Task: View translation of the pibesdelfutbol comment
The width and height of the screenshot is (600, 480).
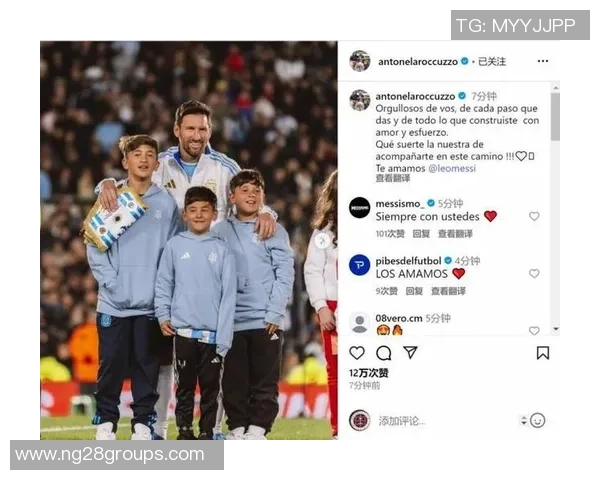Action: click(x=448, y=291)
